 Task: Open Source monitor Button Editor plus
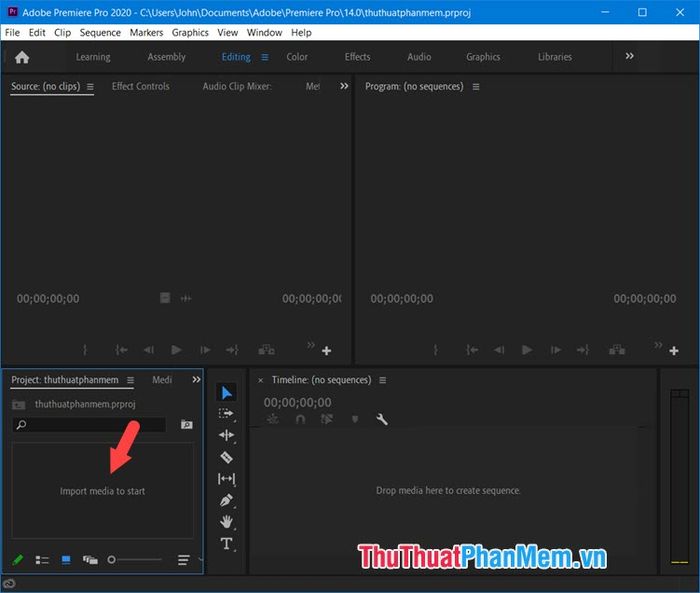point(326,351)
